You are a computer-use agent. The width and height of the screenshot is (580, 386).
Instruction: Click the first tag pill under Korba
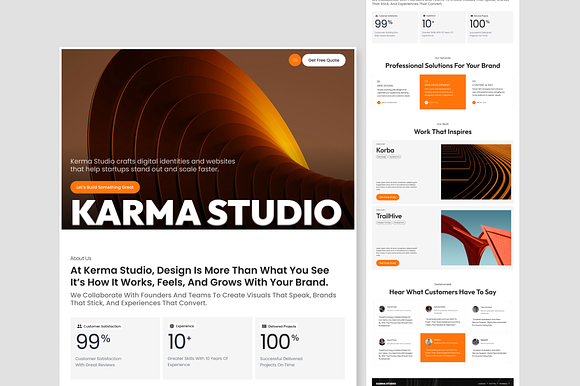382,157
